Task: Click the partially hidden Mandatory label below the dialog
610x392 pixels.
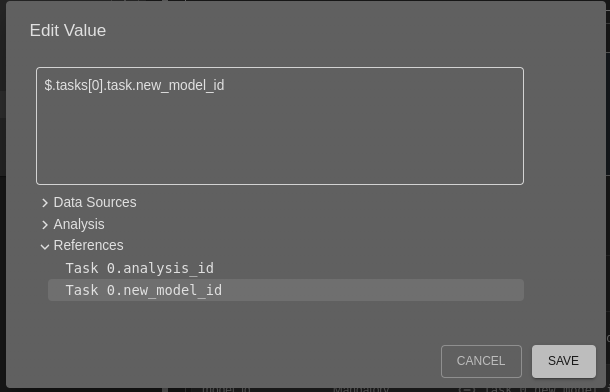Action: [361, 389]
